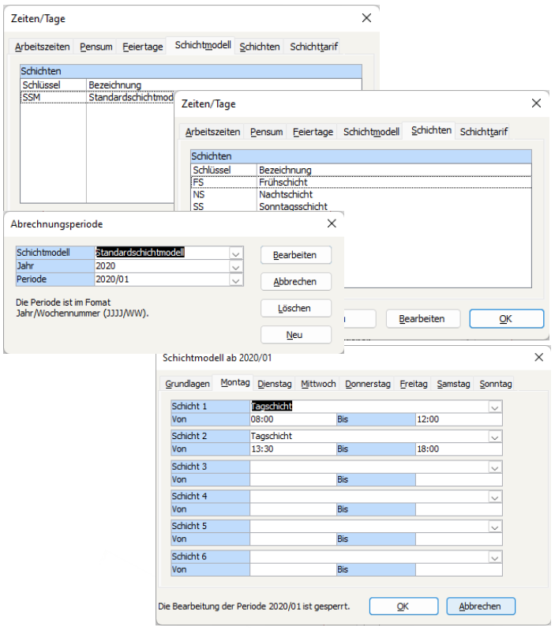The image size is (555, 631).
Task: Open Schichtmodell tab in front Zeiten/Tage window
Action: pos(371,132)
